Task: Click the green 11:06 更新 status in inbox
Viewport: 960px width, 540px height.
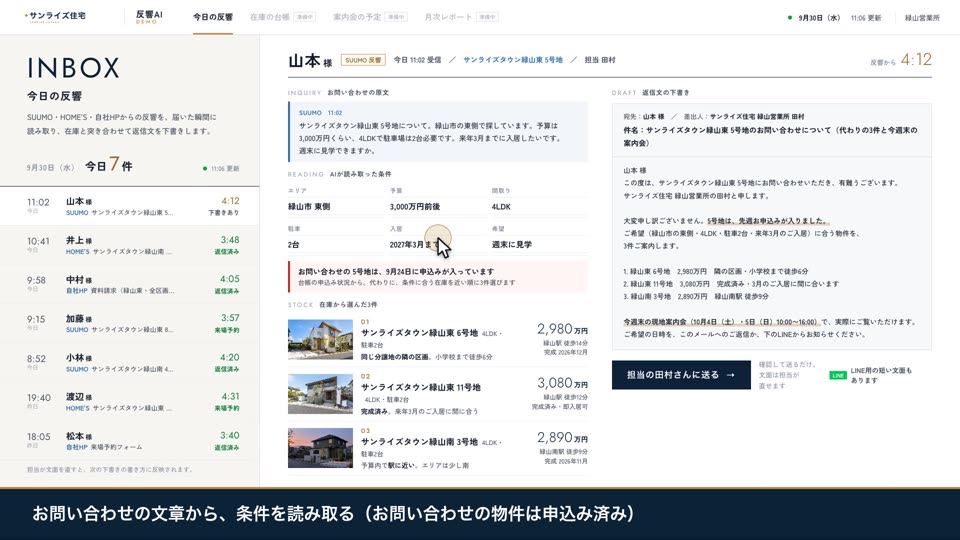Action: point(221,168)
